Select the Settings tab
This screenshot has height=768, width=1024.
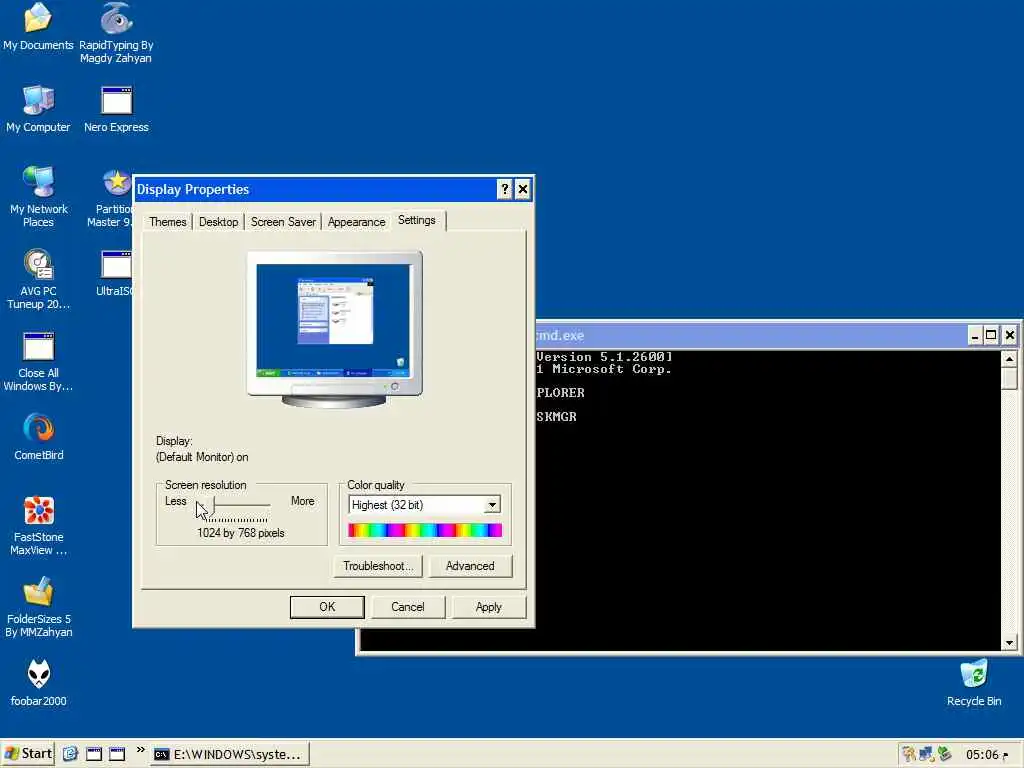click(417, 220)
